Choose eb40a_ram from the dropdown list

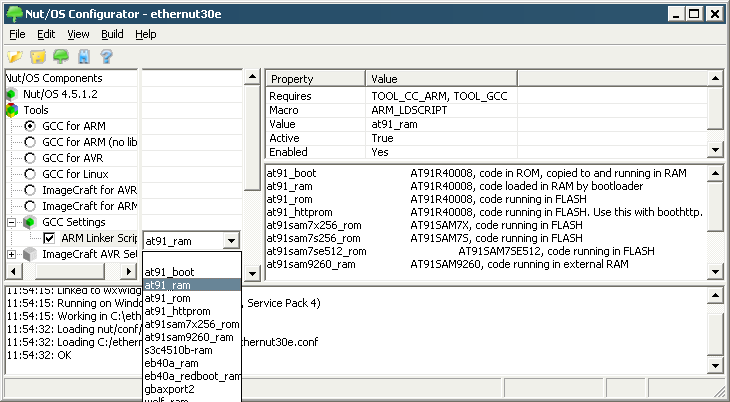point(192,363)
